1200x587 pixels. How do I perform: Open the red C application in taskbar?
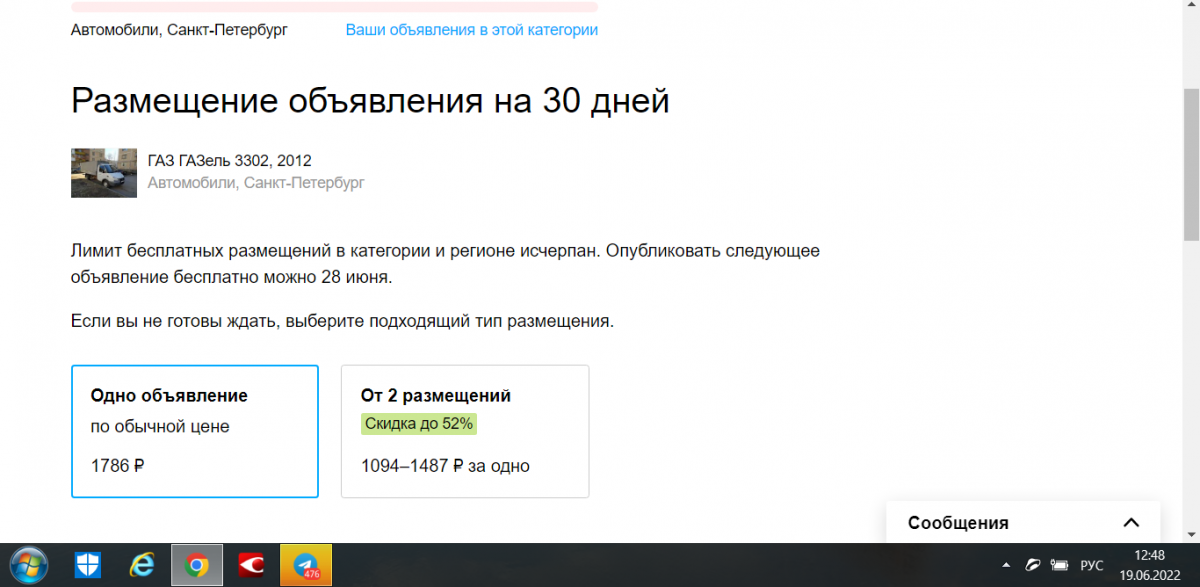(x=250, y=566)
